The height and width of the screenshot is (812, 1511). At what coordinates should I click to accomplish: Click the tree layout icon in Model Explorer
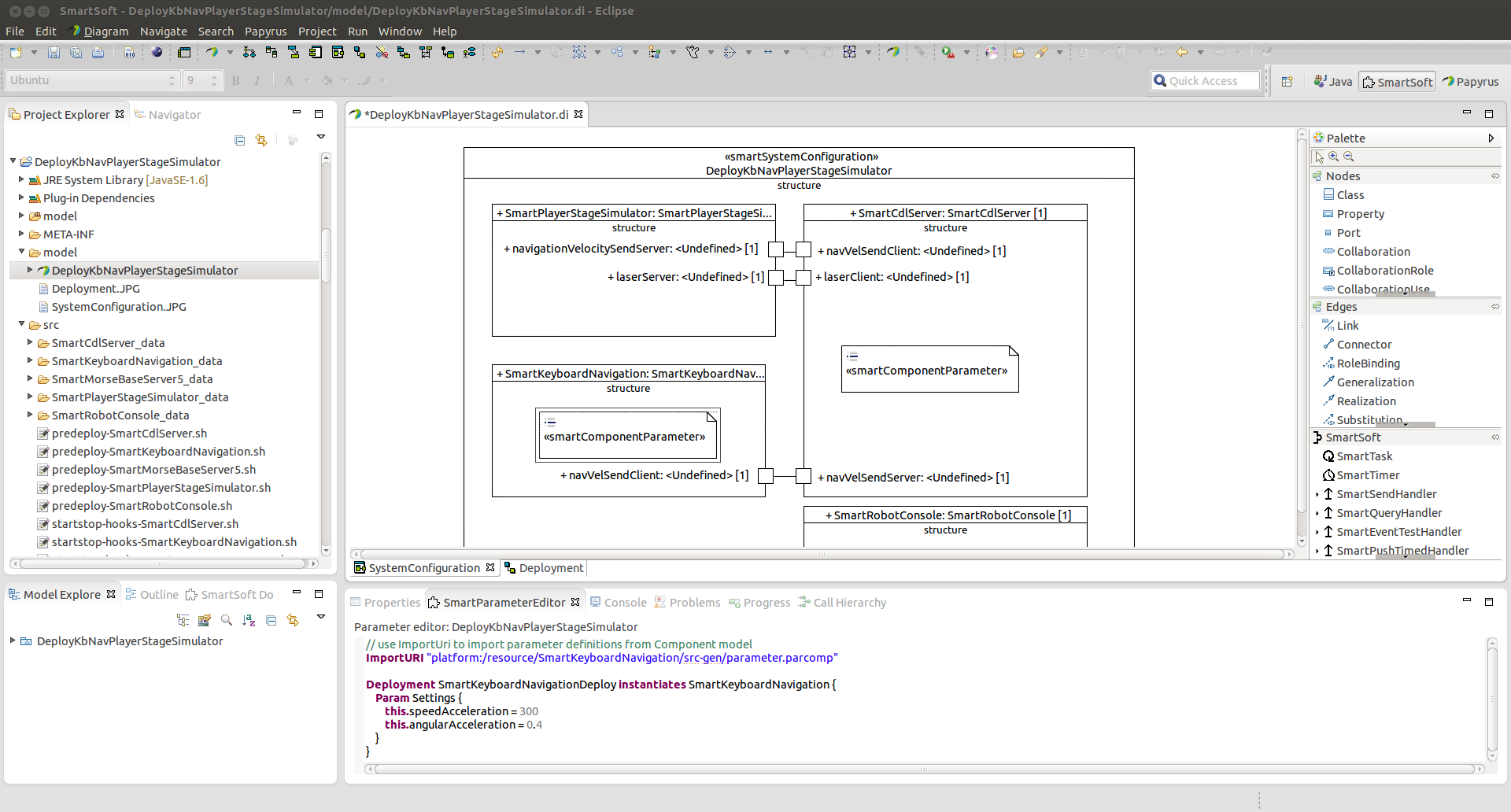pyautogui.click(x=183, y=620)
